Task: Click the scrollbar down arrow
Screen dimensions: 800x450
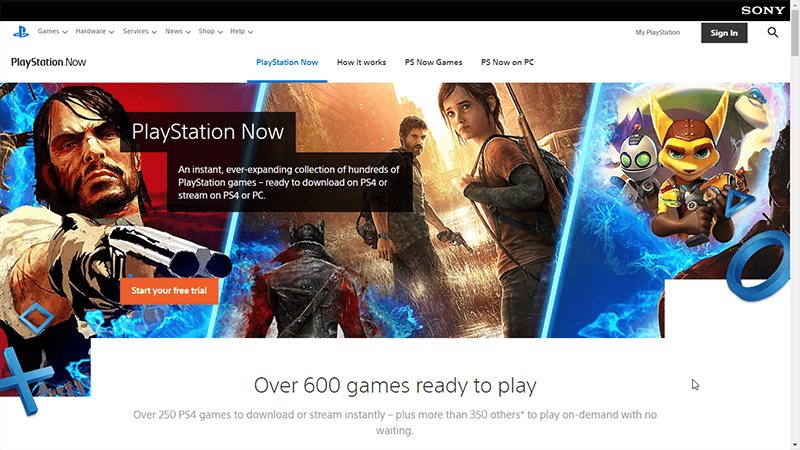Action: point(795,446)
